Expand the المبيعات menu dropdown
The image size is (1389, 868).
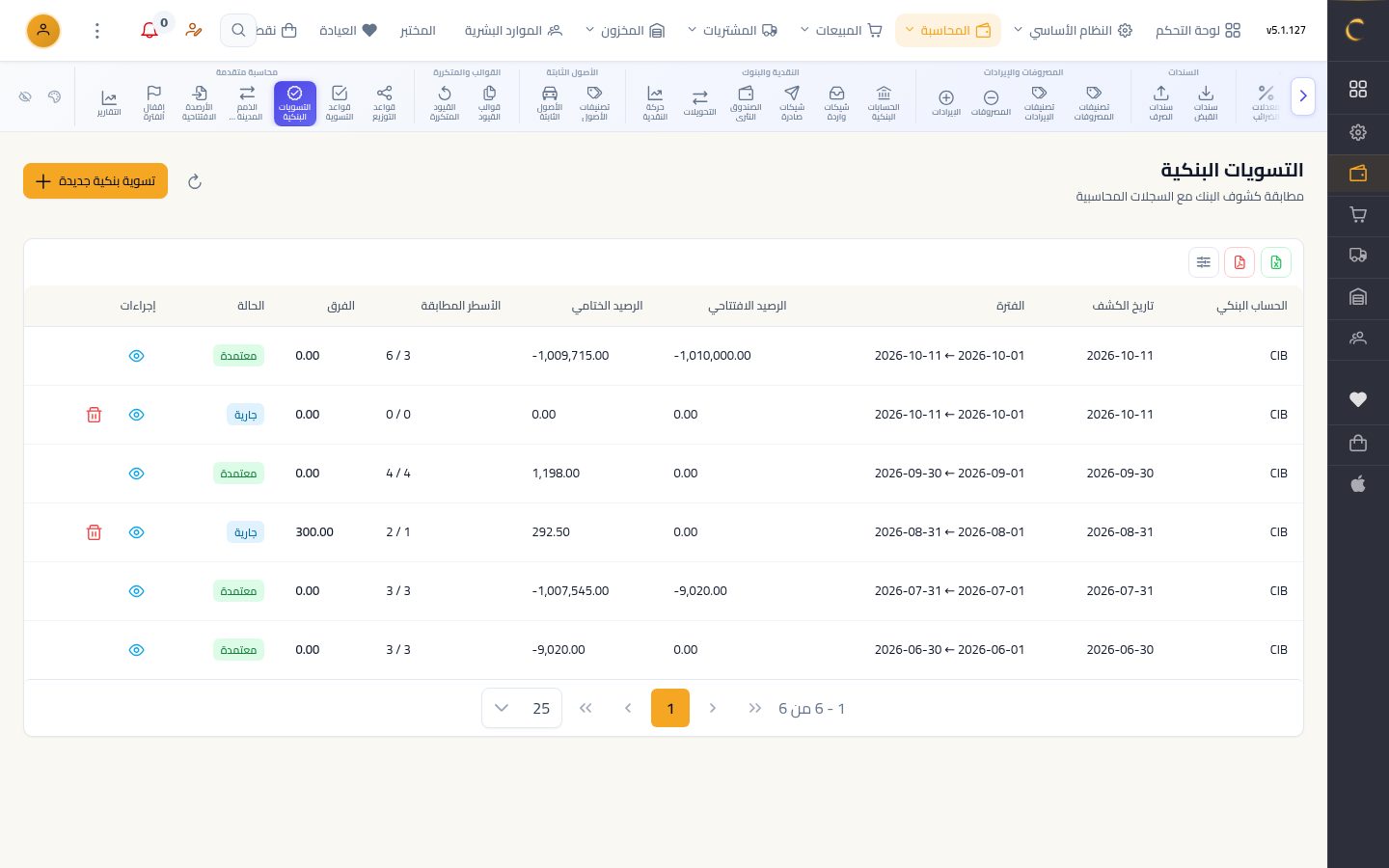(x=841, y=31)
